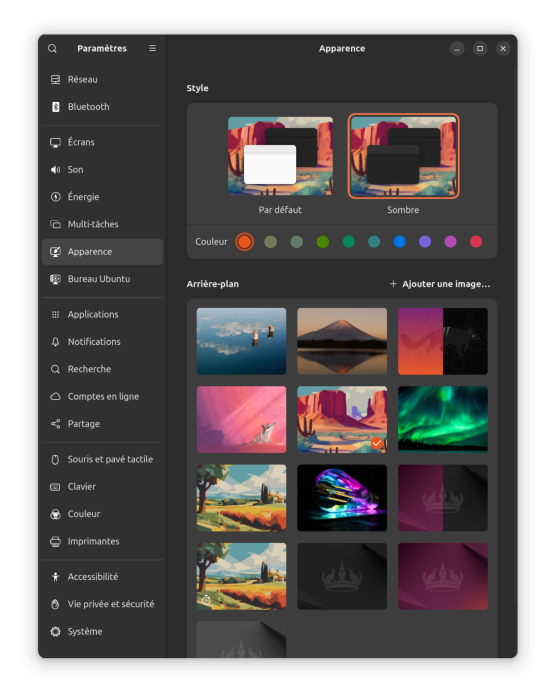Choose the sage accent color

296,242
